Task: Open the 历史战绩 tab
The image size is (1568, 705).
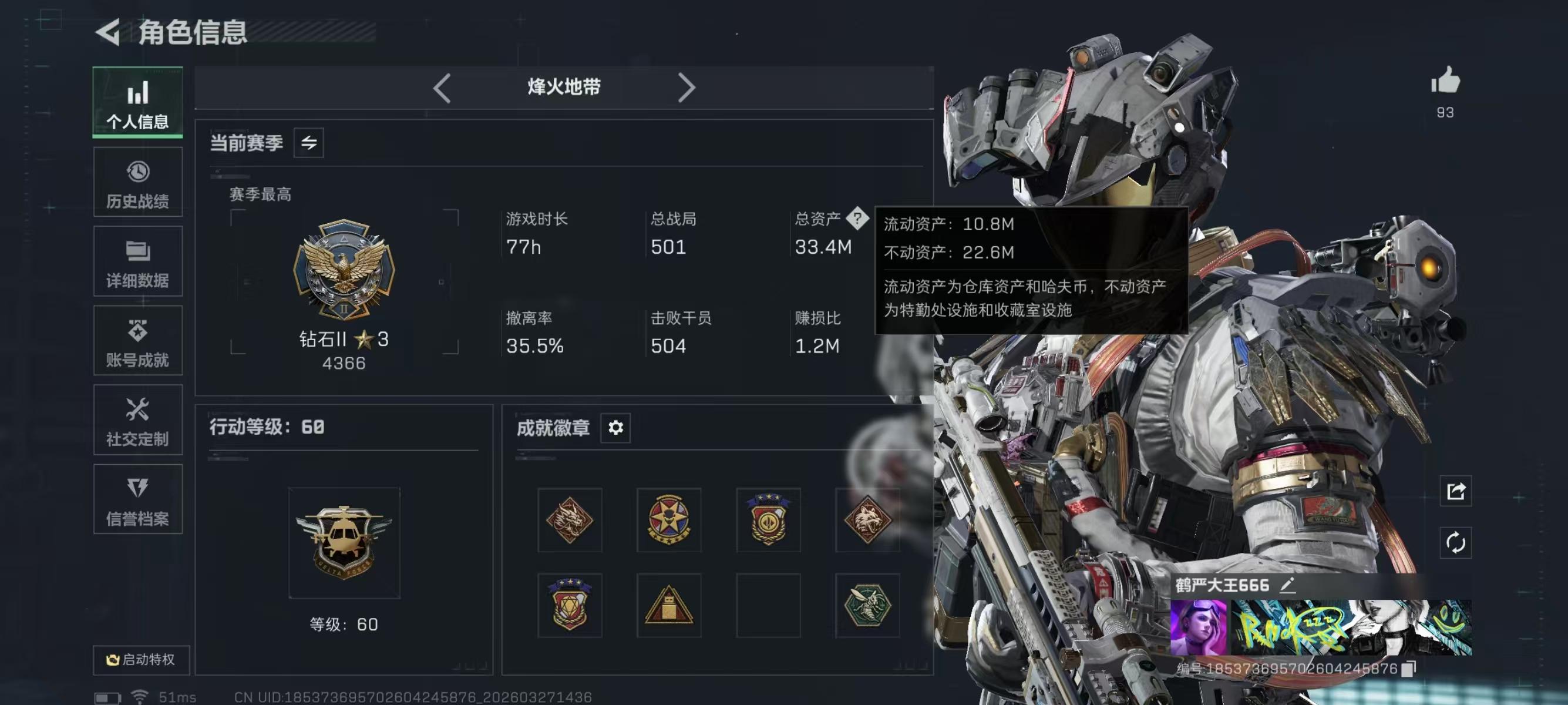Action: pos(138,182)
